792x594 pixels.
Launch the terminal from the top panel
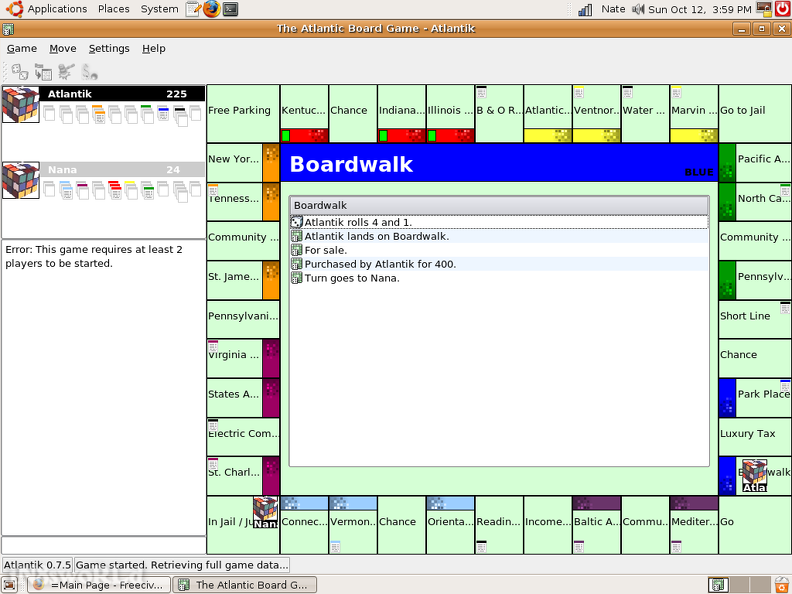point(230,9)
